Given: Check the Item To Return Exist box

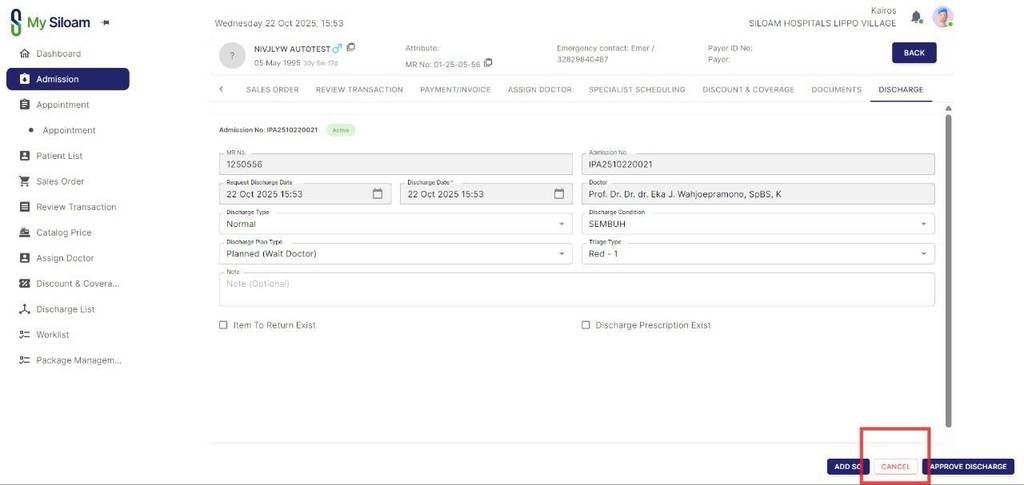Looking at the screenshot, I should pos(224,325).
